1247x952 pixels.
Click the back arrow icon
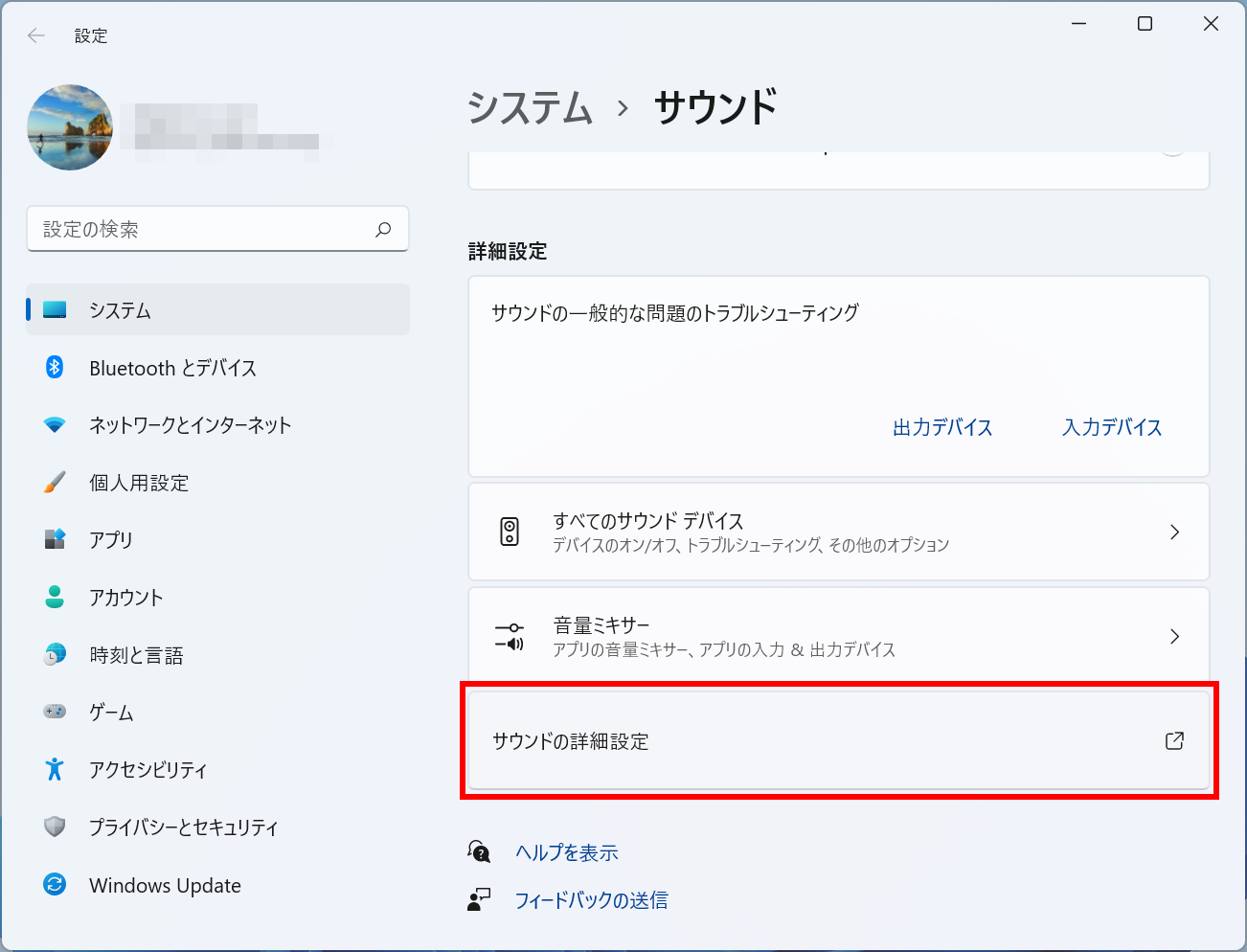[x=36, y=35]
